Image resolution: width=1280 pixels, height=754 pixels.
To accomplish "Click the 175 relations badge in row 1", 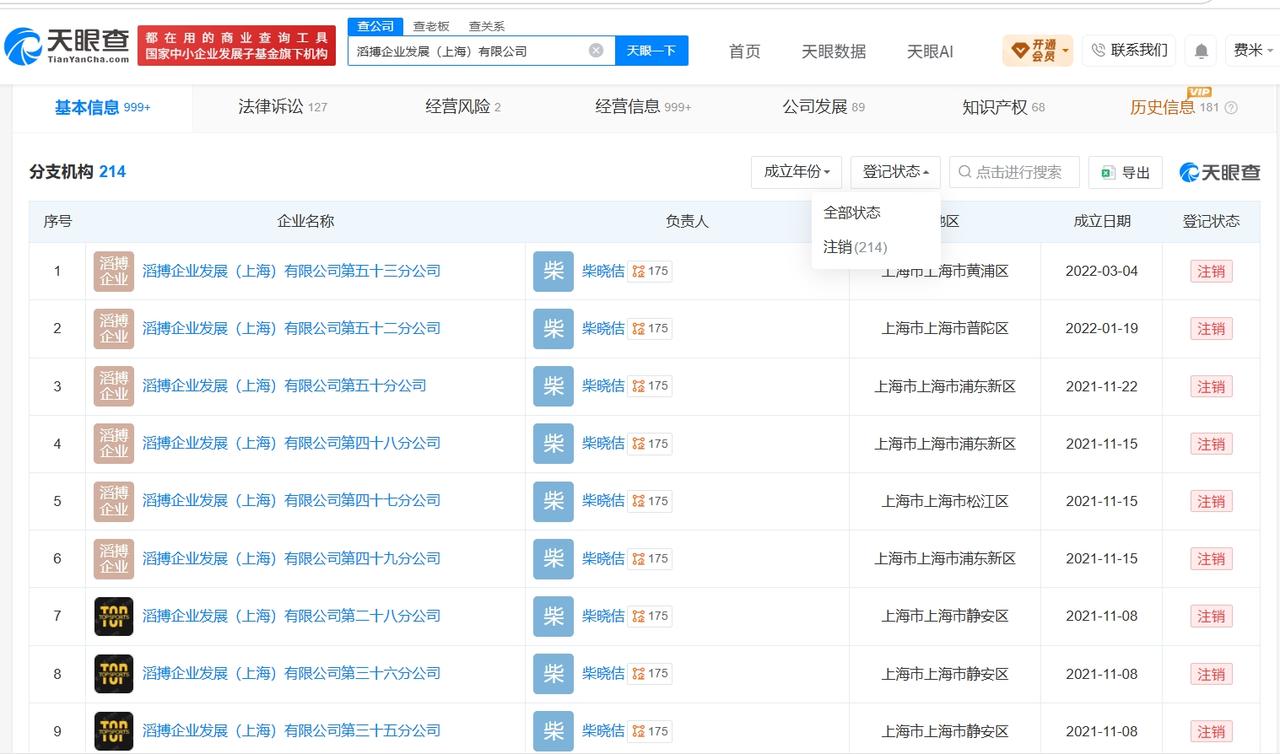I will [650, 271].
